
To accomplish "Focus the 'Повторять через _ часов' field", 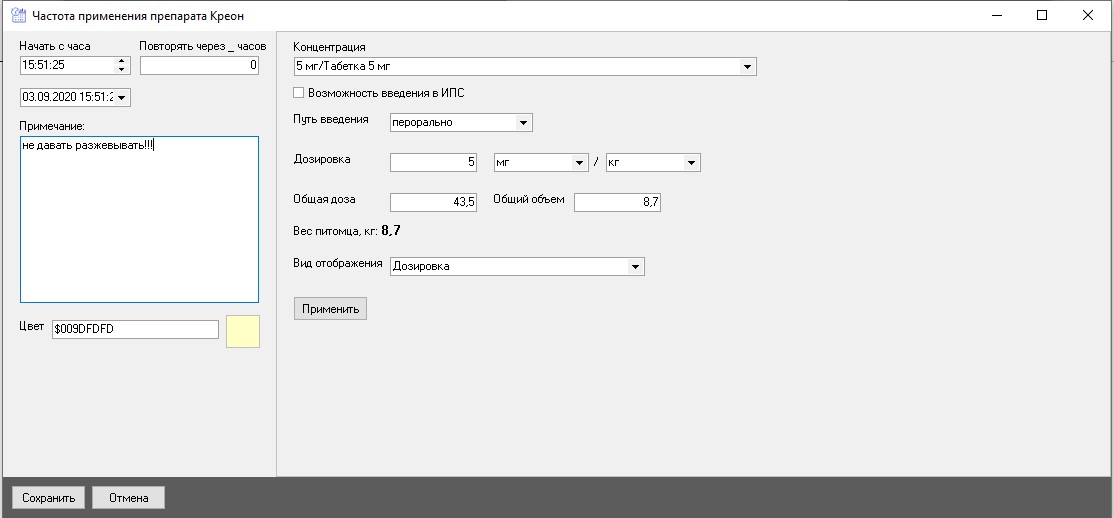I will tap(199, 66).
